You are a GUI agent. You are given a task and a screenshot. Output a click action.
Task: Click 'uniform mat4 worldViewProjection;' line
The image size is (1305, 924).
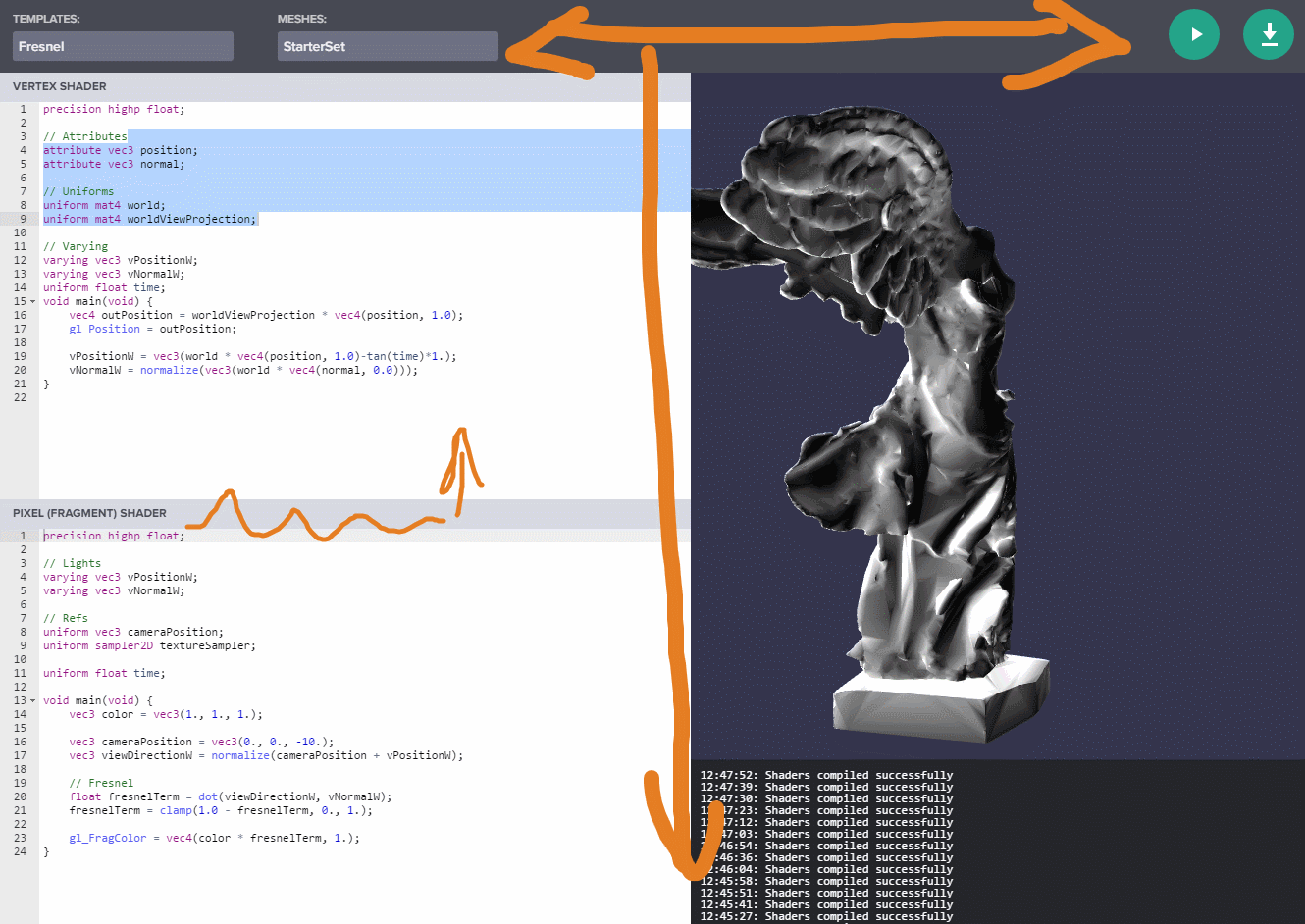(150, 219)
